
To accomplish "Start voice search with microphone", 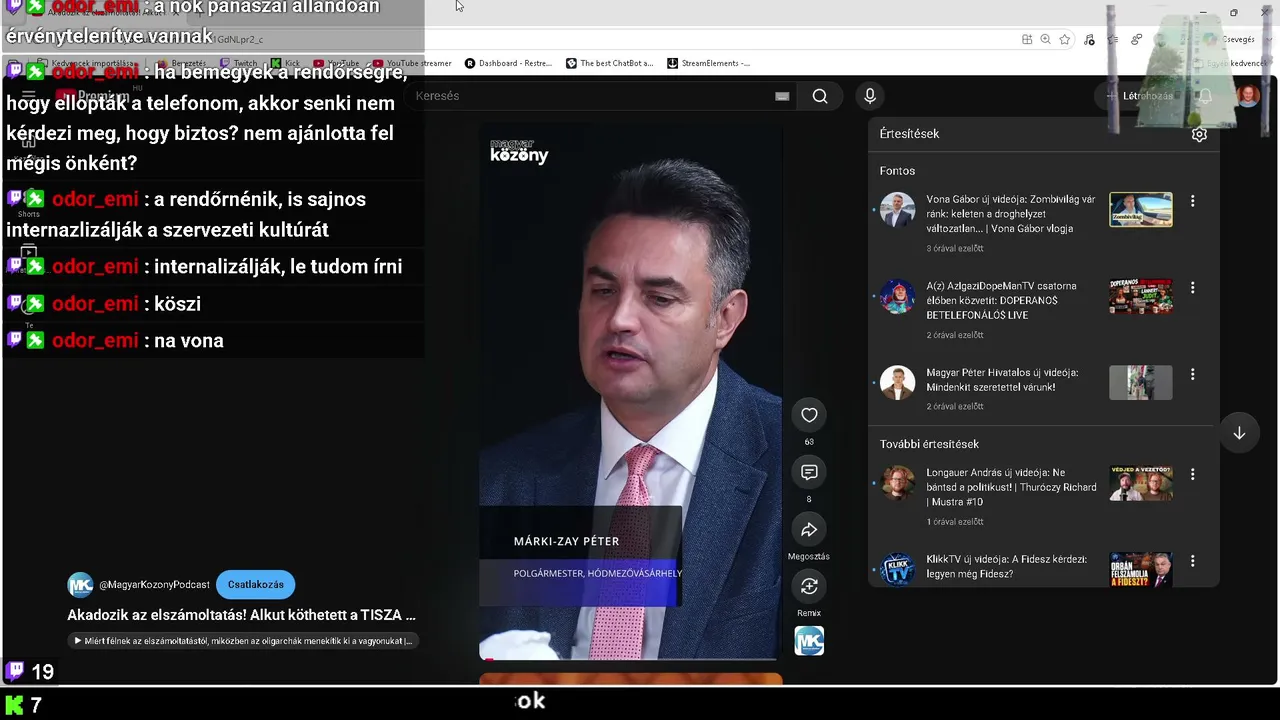I will tap(870, 96).
